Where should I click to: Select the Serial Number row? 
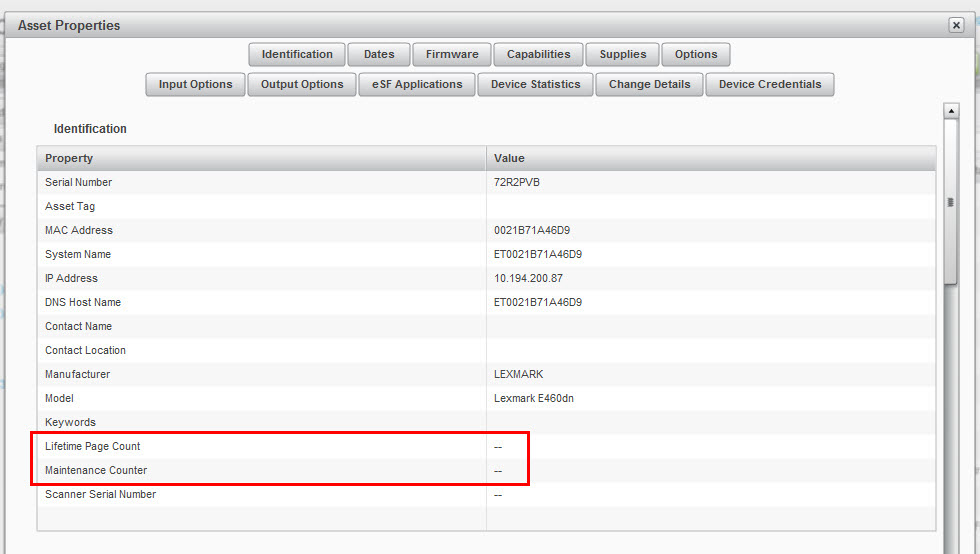(x=79, y=182)
